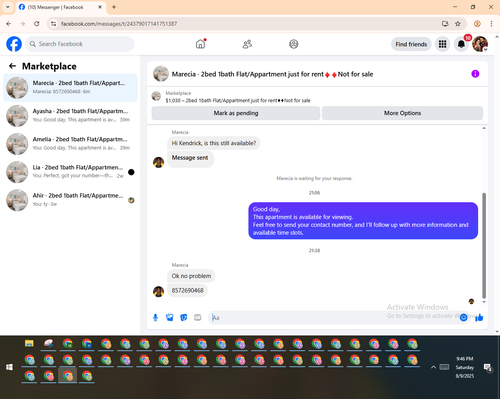Click the conversation information icon

click(475, 74)
